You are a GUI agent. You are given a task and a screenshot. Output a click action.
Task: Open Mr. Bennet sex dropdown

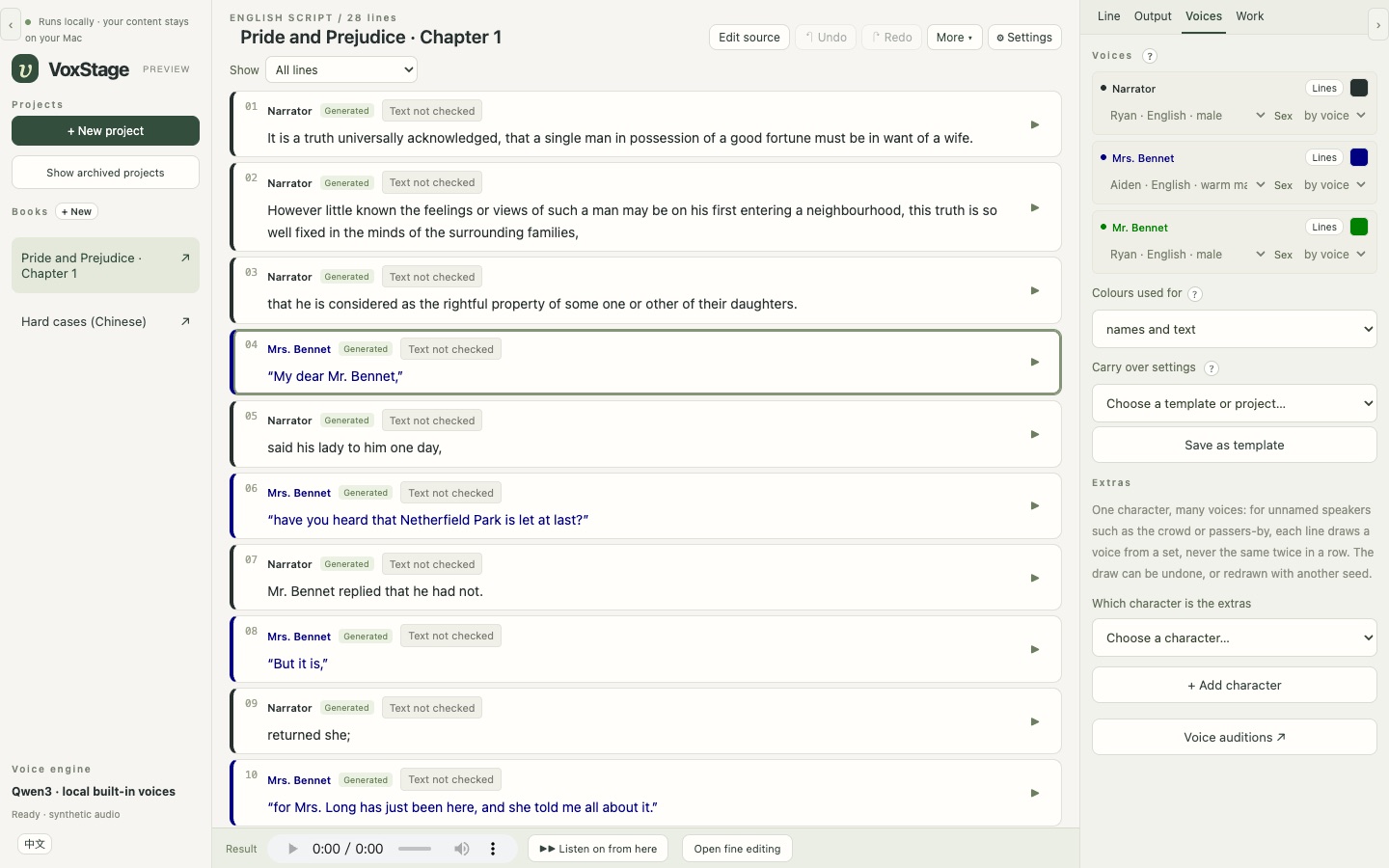pos(1335,255)
